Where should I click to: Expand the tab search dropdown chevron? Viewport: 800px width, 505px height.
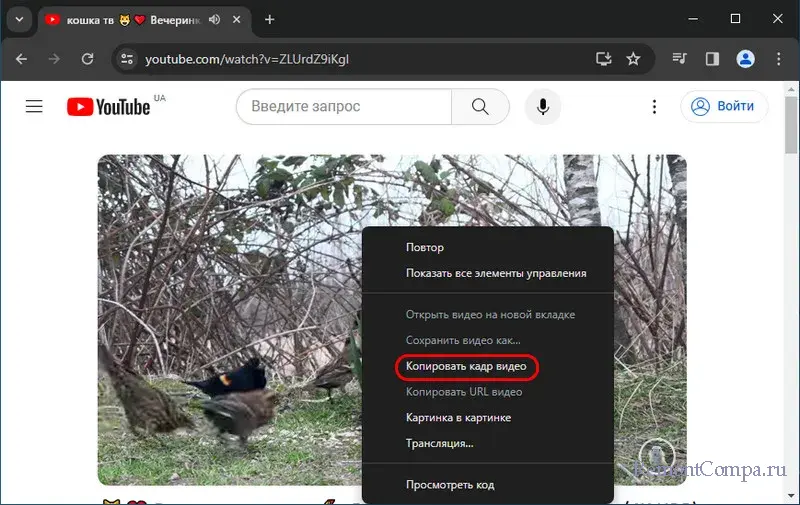tap(18, 19)
